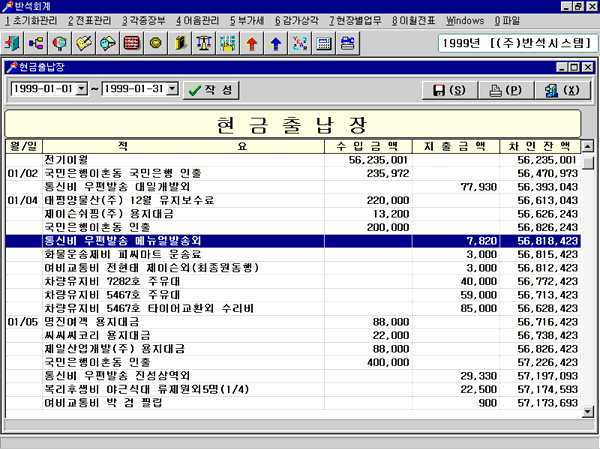Open the Windows menu
600x450 pixels.
click(x=465, y=21)
